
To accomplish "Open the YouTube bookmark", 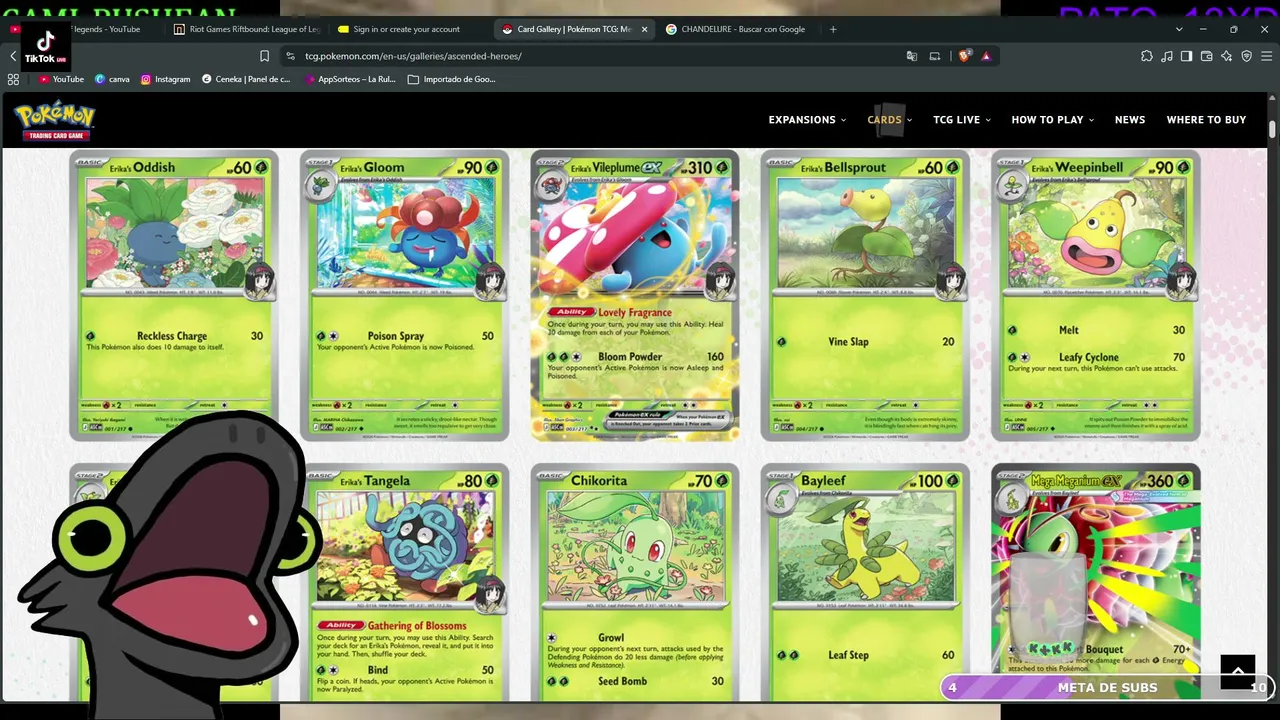I will (x=61, y=79).
